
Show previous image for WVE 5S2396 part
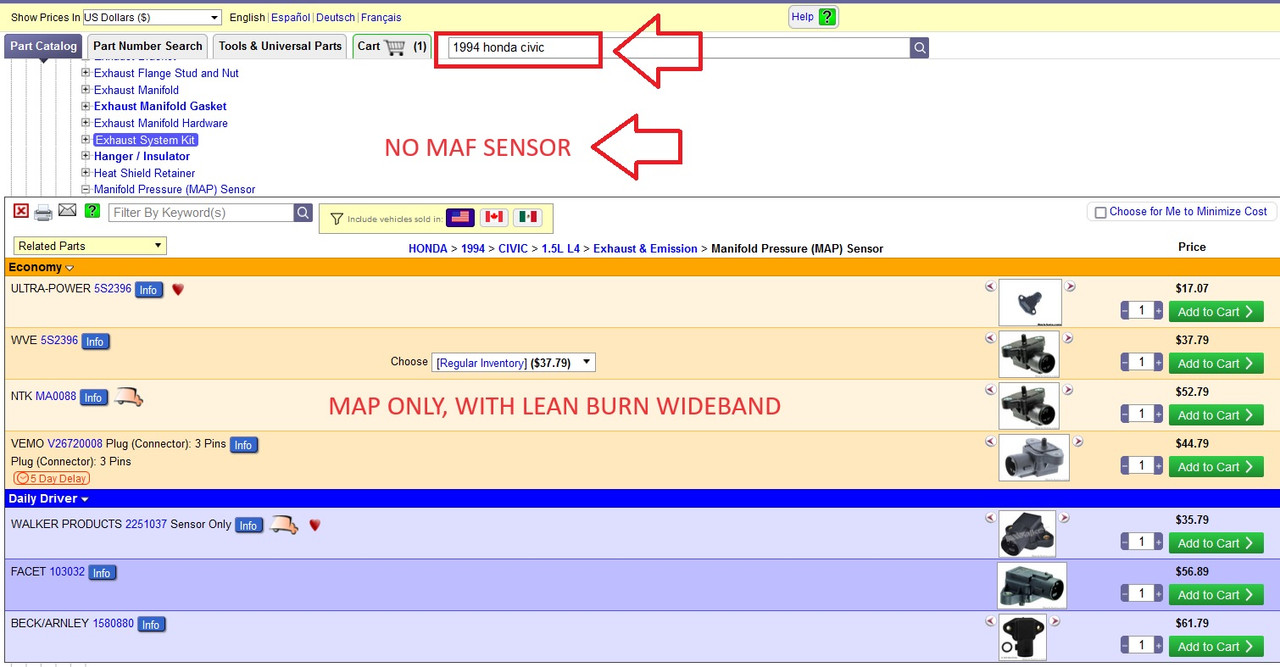[x=990, y=338]
